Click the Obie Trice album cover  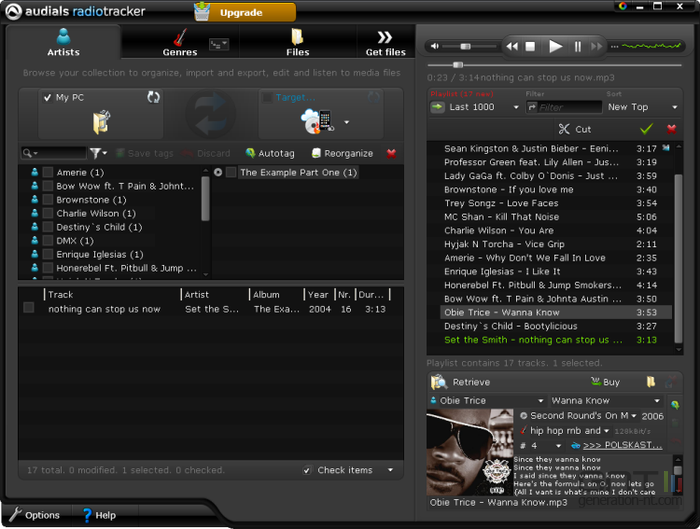point(470,452)
